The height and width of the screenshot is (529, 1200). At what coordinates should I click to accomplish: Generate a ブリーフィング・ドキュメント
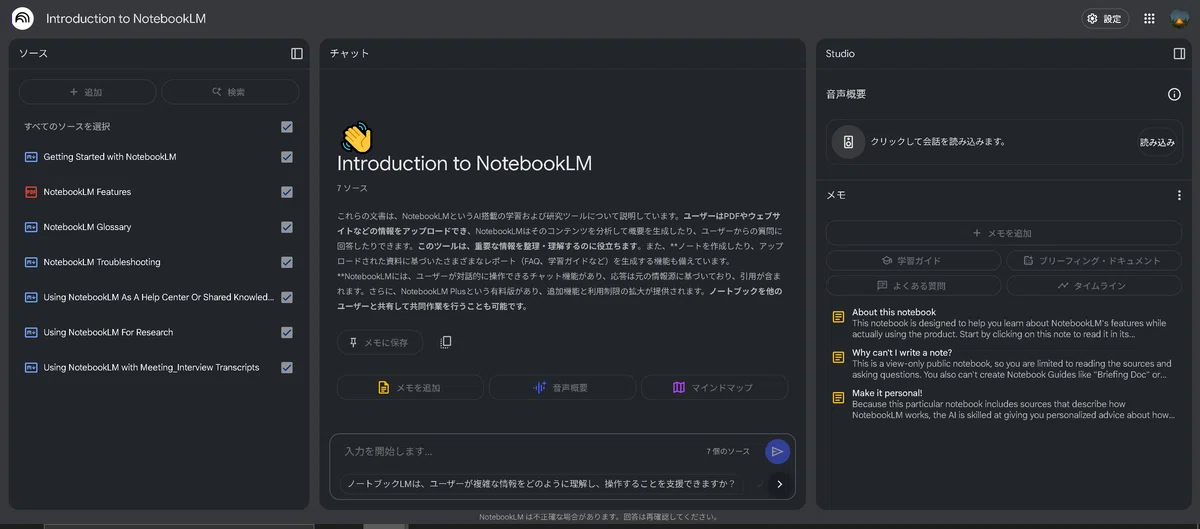[1094, 260]
